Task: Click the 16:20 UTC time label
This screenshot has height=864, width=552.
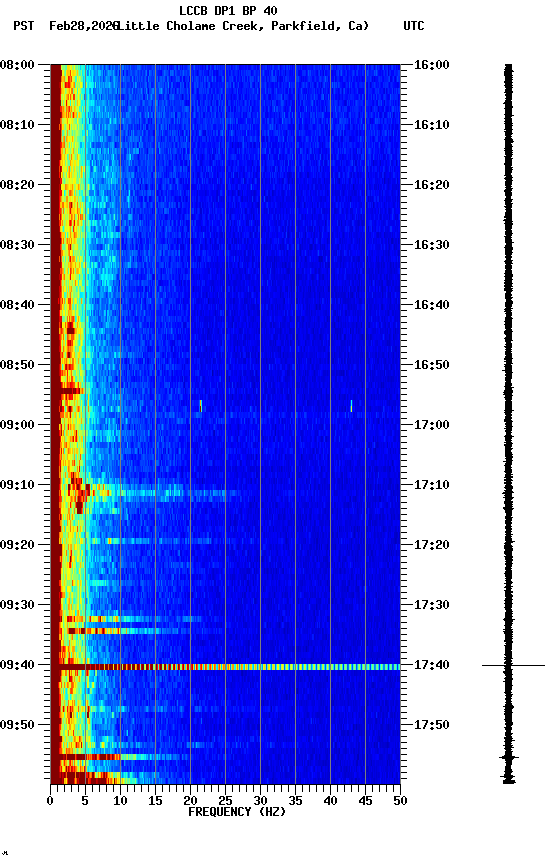Action: [431, 185]
